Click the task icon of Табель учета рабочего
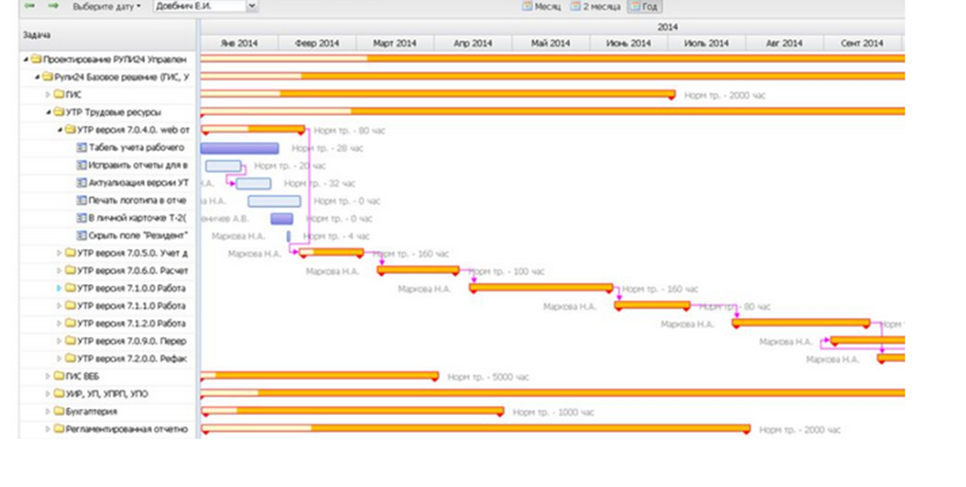 (x=81, y=148)
